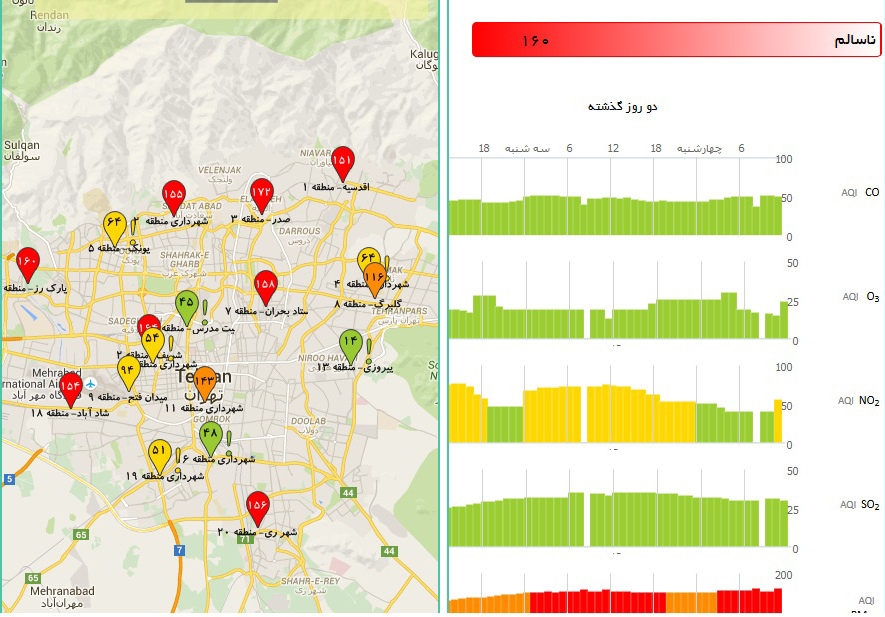The image size is (885, 617).
Task: Click the red 151 marker at Aqdasiyeh
Action: pyautogui.click(x=342, y=160)
